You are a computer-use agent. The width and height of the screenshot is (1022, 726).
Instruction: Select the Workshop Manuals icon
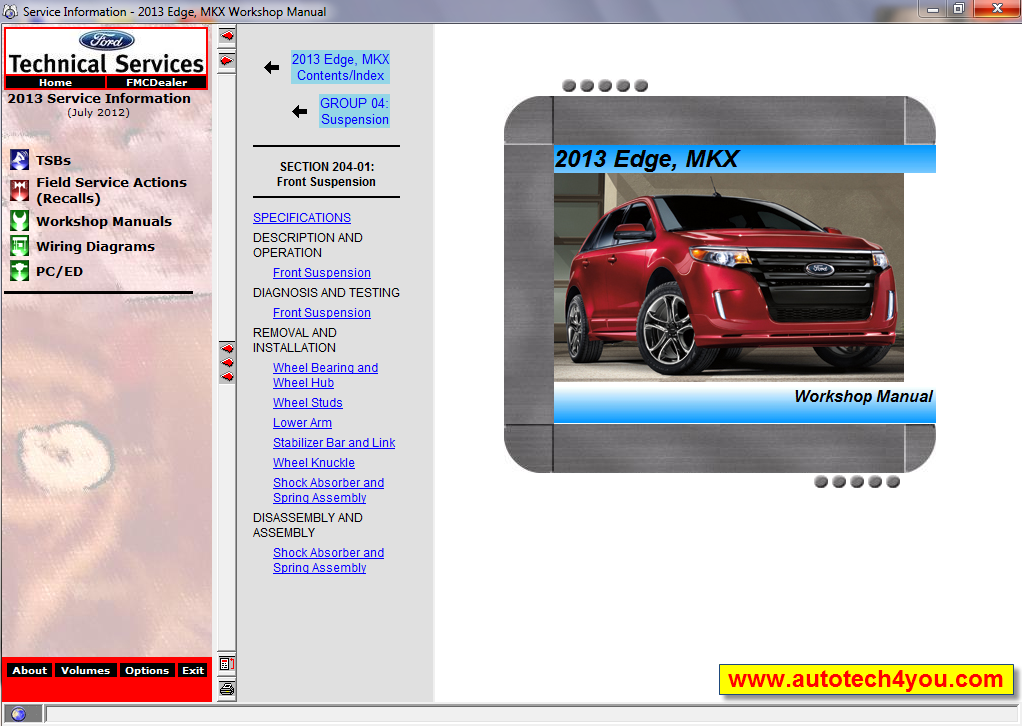(20, 221)
